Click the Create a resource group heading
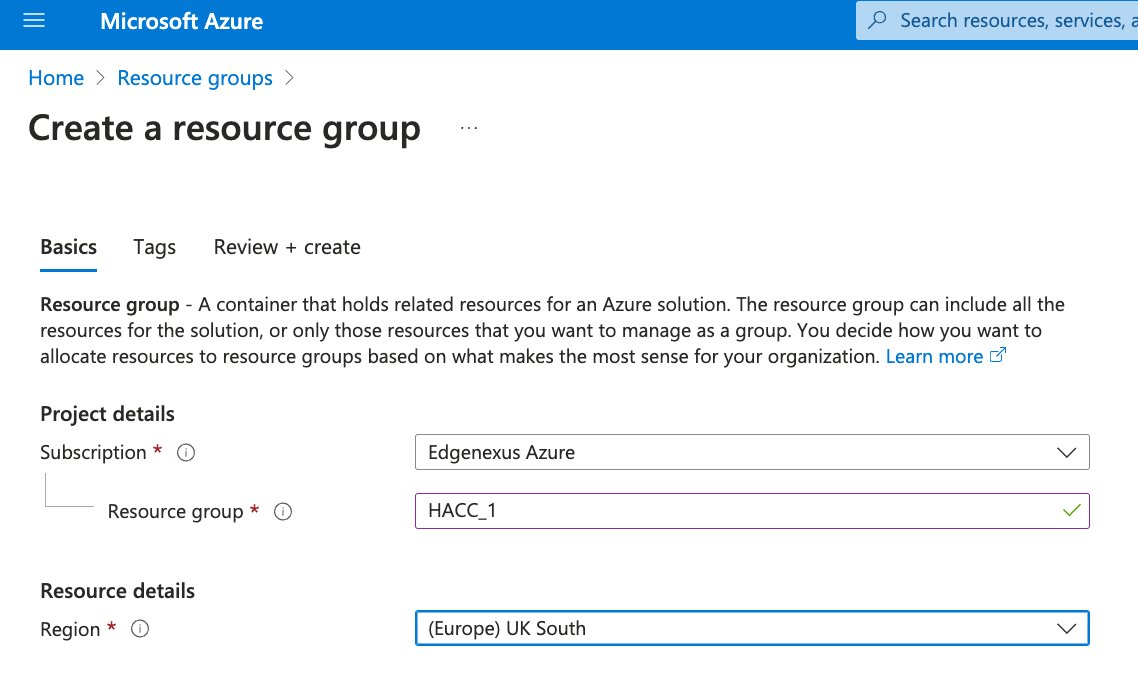 pos(224,128)
